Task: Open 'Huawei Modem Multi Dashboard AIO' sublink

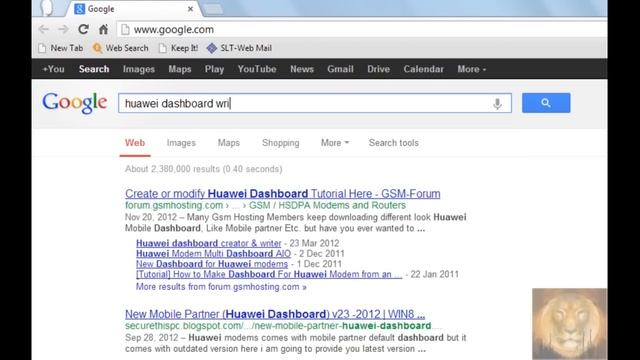Action: (x=213, y=253)
